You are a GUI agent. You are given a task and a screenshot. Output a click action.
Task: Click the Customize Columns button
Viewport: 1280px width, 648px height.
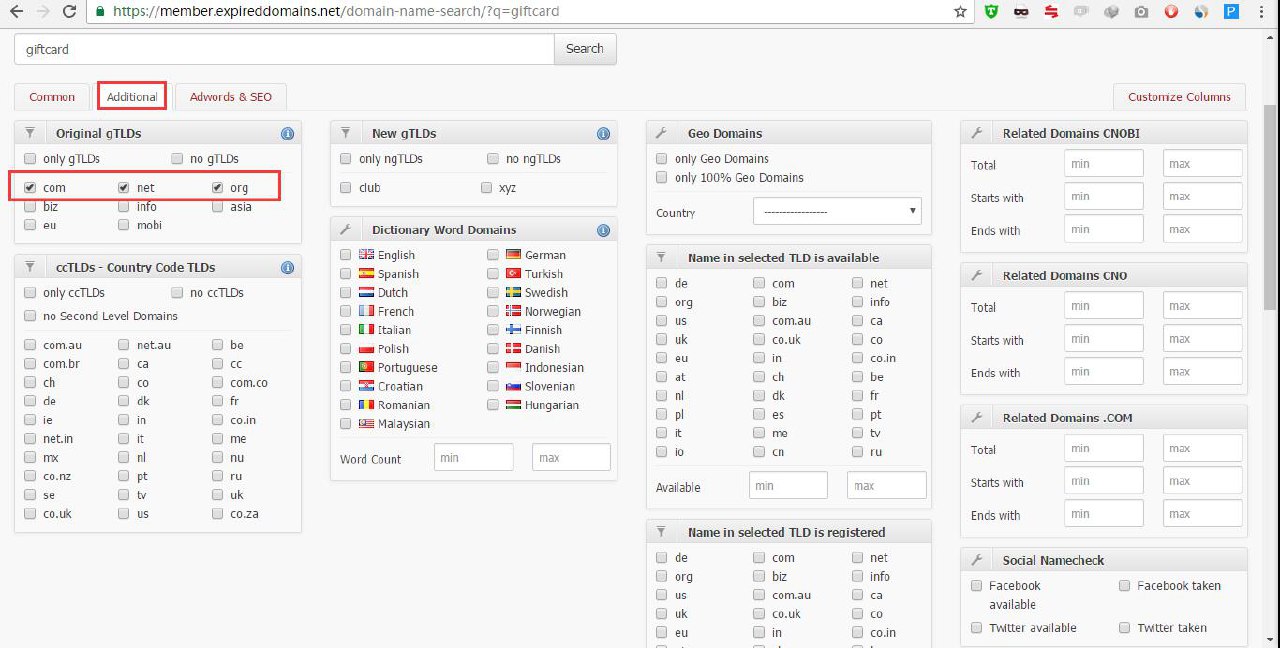tap(1179, 97)
